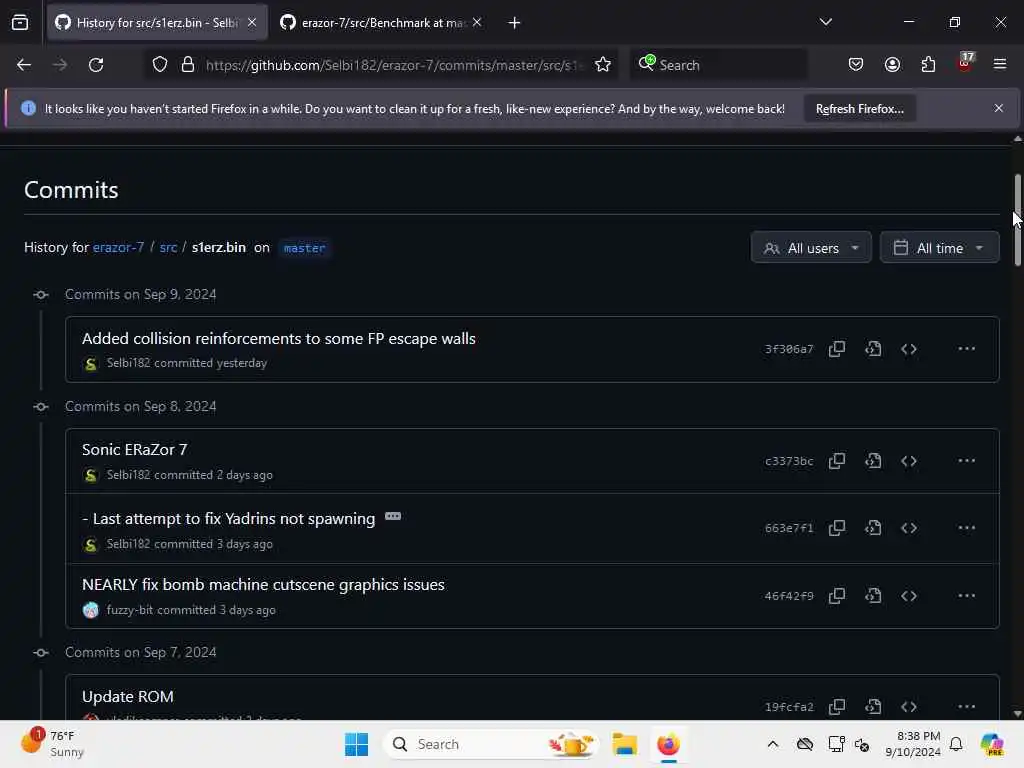The height and width of the screenshot is (768, 1024).
Task: Open the Windows Start menu
Action: click(x=357, y=744)
